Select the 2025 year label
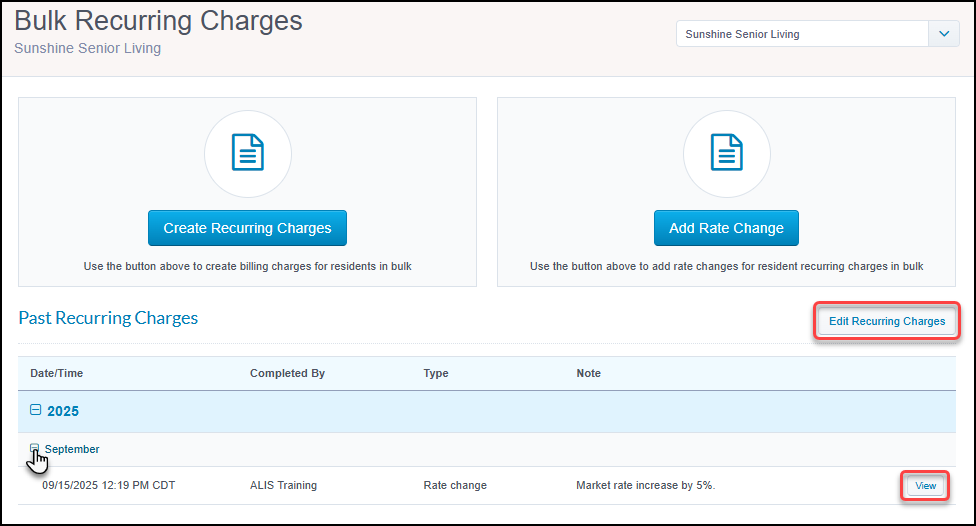The width and height of the screenshot is (976, 526). click(x=63, y=411)
